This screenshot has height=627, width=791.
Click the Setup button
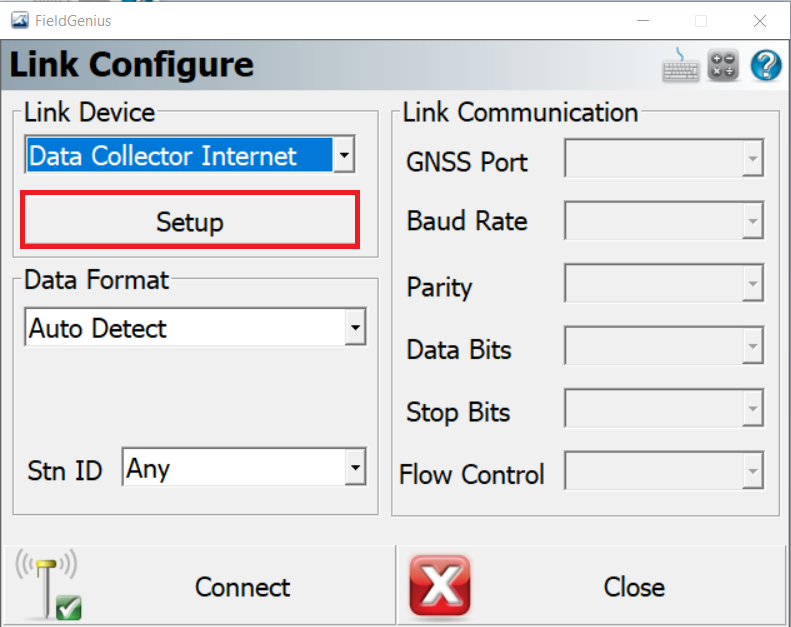coord(190,220)
